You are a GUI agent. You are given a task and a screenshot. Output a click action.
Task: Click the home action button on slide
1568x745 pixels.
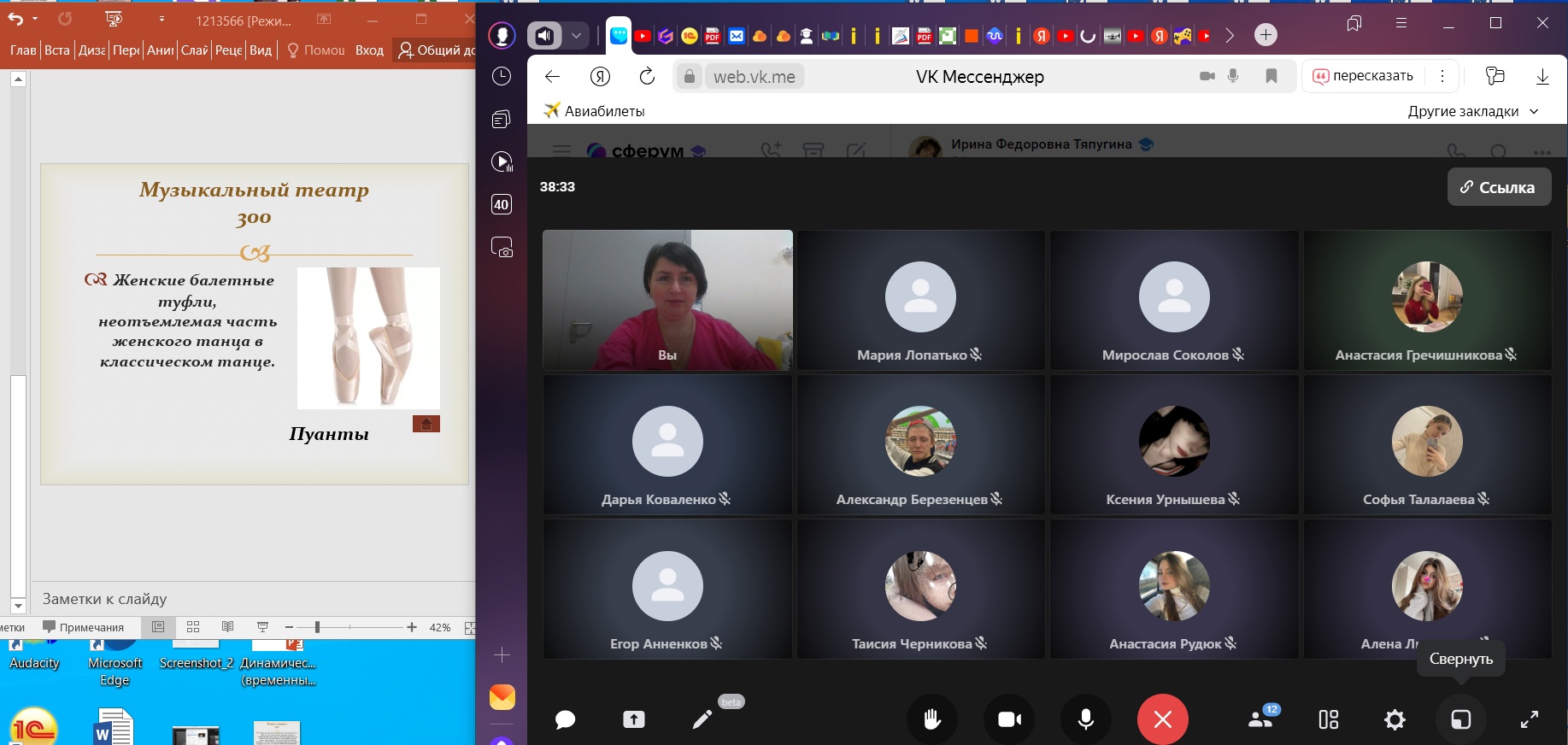click(x=426, y=424)
